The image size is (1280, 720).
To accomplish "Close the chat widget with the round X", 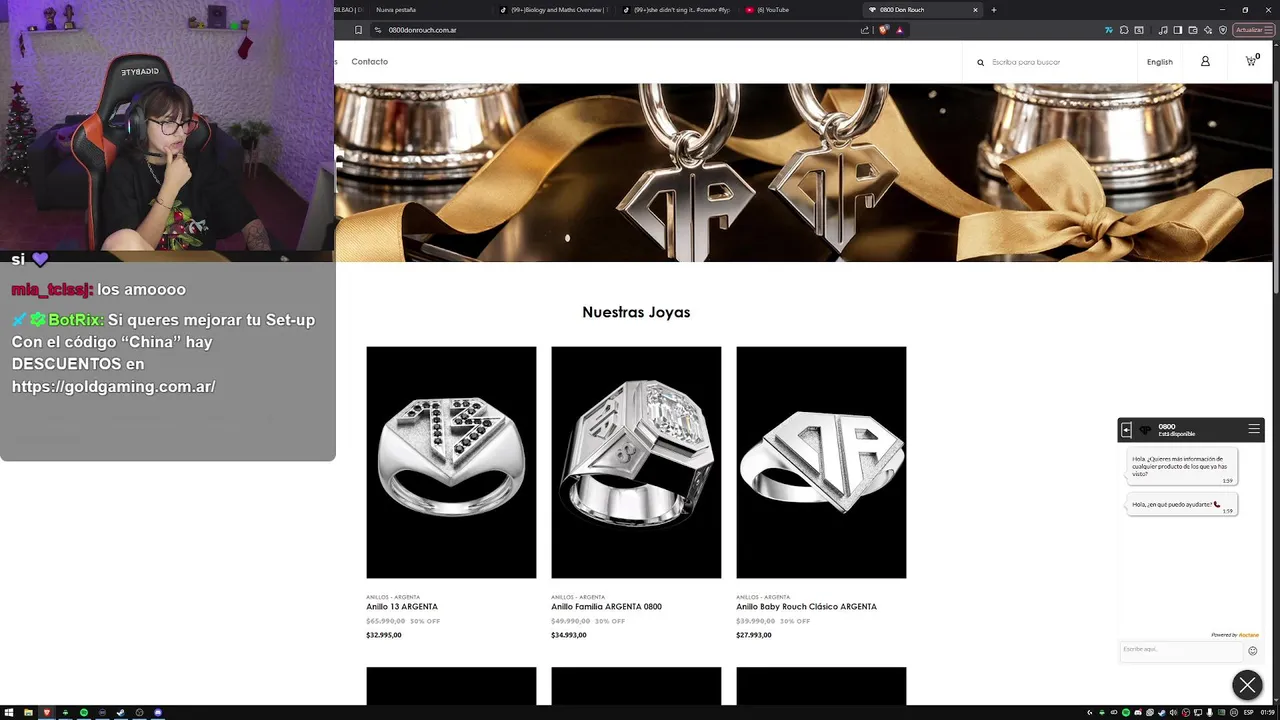I will (x=1247, y=685).
